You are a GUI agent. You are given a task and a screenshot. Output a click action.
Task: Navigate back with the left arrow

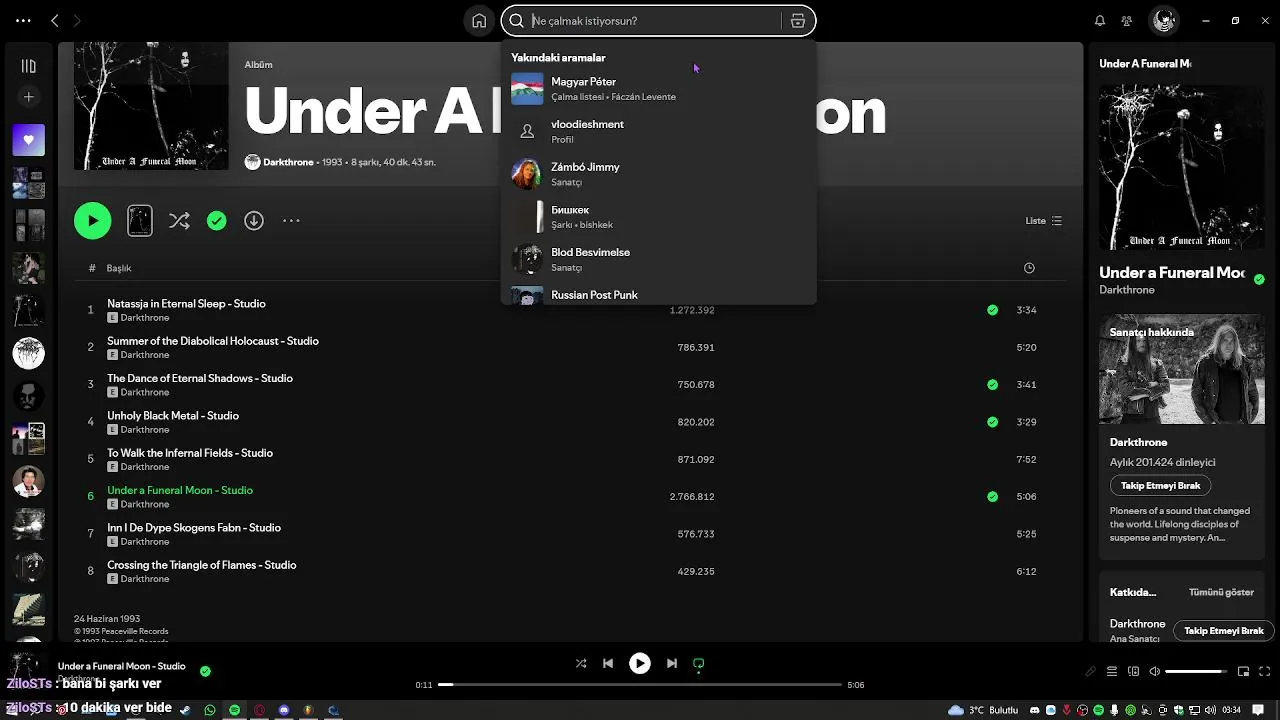(55, 21)
